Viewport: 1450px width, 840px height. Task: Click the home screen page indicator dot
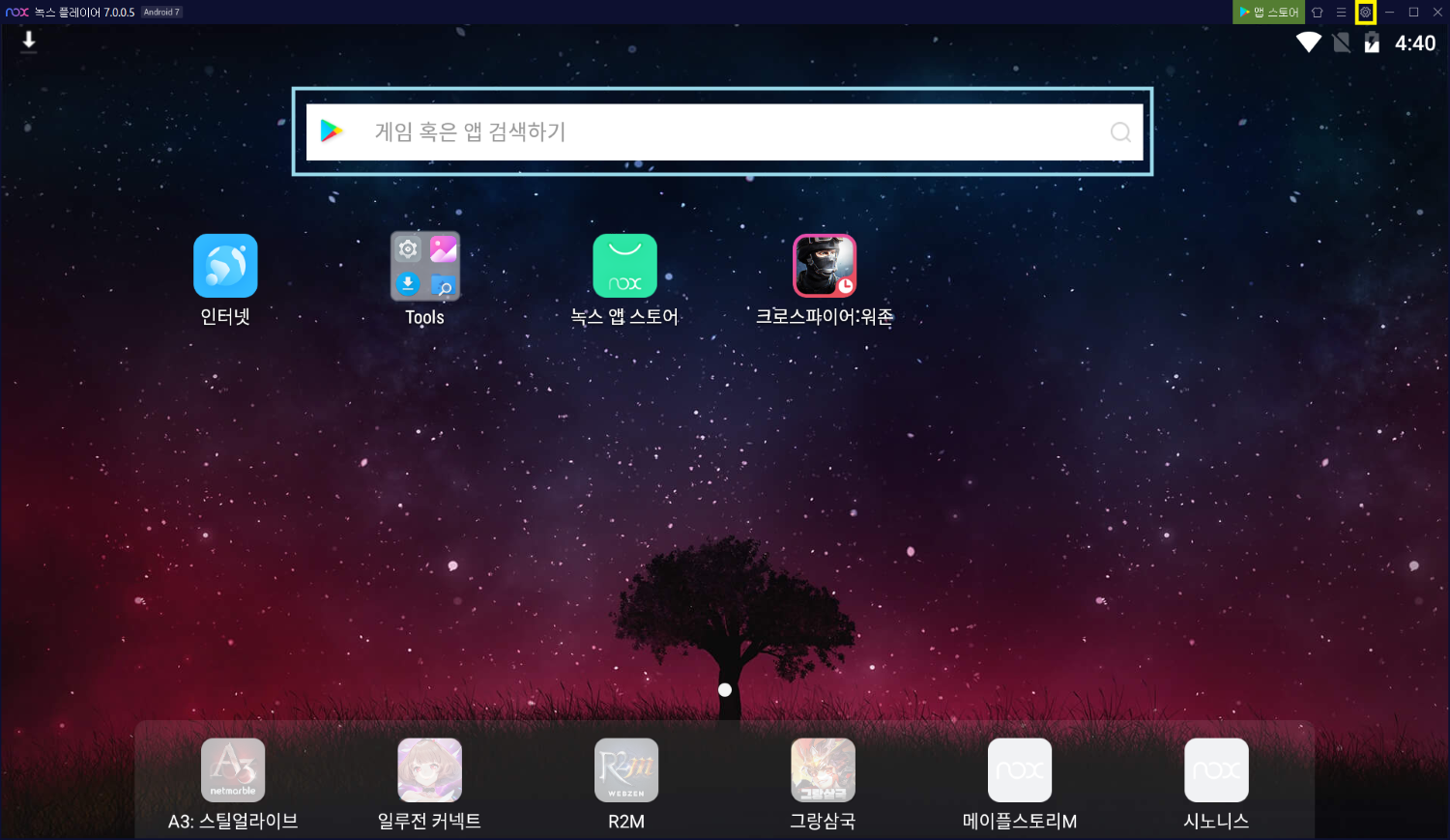click(x=725, y=689)
